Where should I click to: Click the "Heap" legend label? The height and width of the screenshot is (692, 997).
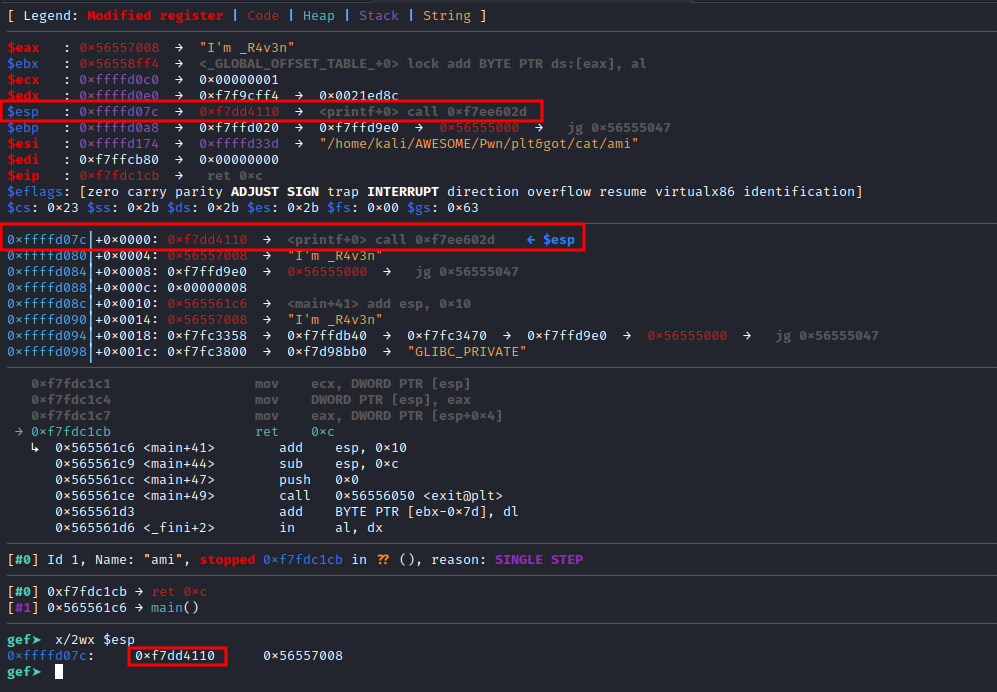click(318, 15)
